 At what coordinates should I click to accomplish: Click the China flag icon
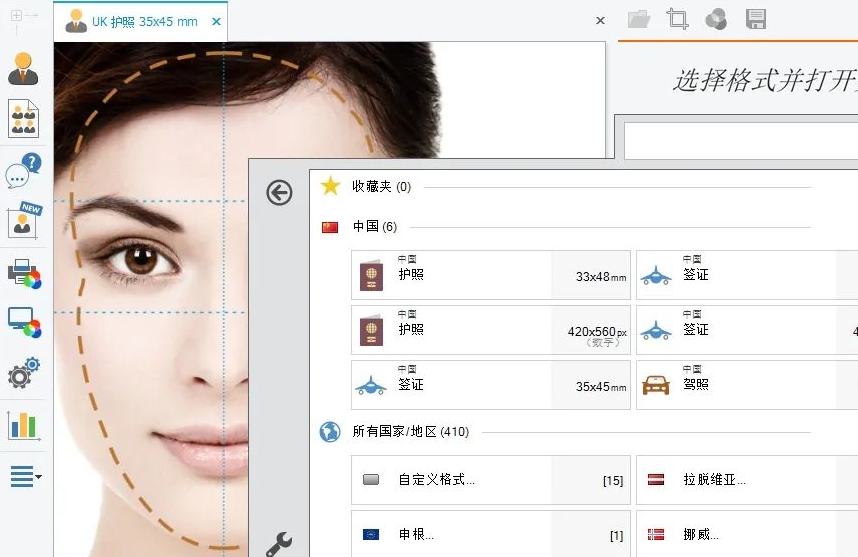pos(330,227)
